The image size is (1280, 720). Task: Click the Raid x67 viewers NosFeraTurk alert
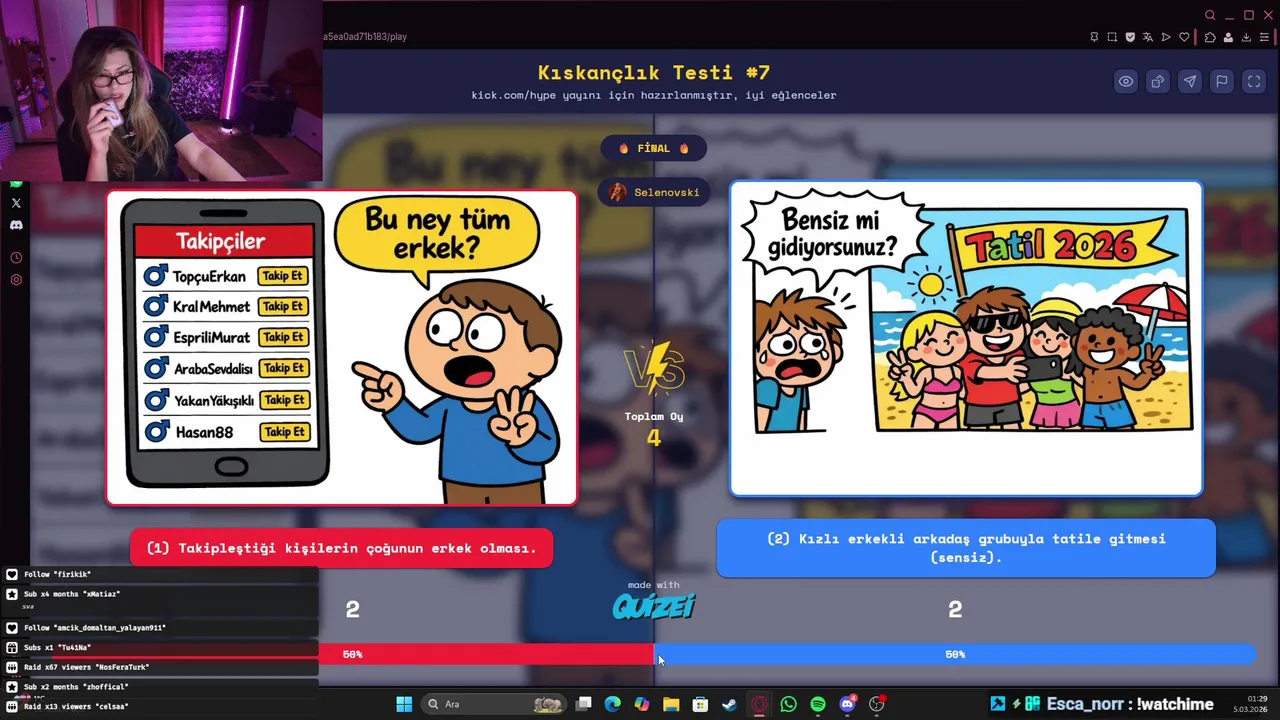click(x=160, y=667)
